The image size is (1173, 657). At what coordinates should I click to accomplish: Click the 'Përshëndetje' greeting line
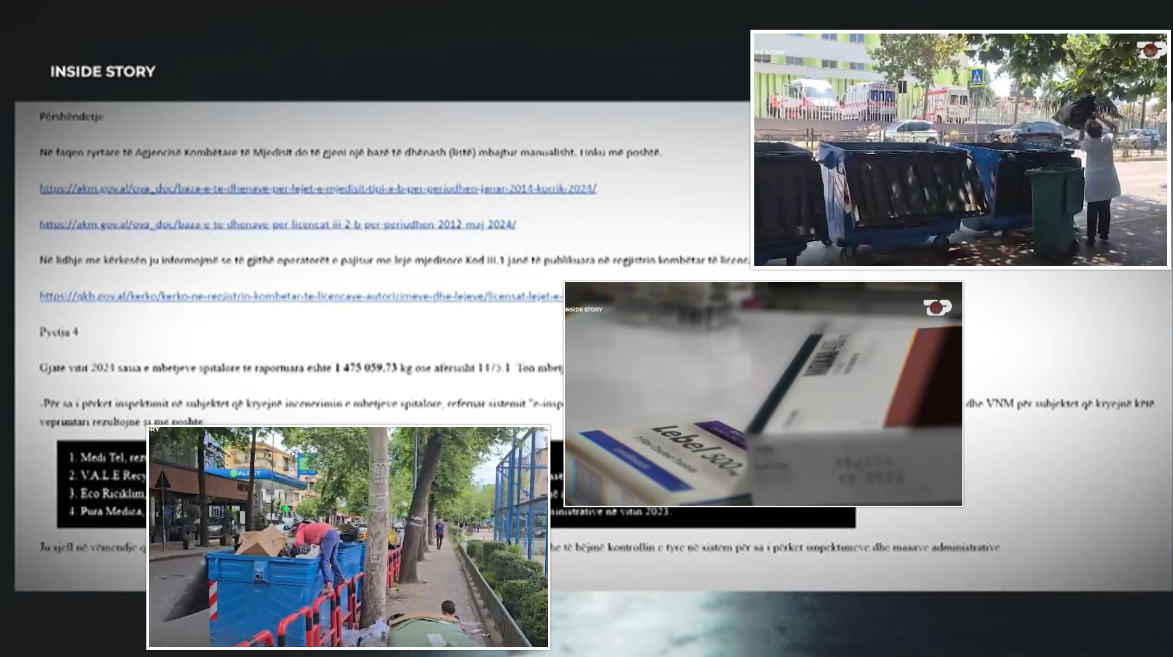click(72, 116)
